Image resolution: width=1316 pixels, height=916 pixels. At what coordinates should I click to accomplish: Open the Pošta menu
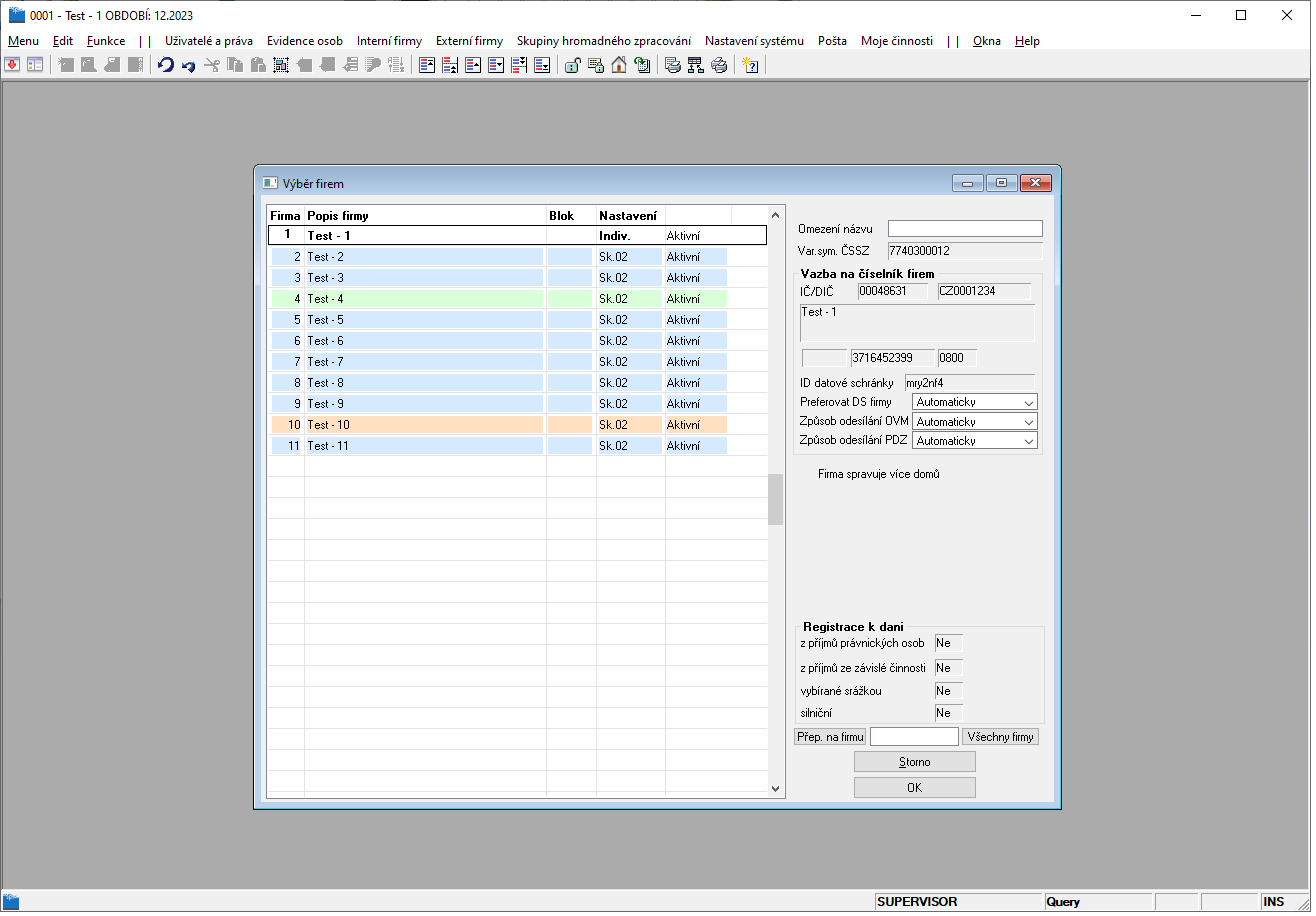pyautogui.click(x=832, y=41)
